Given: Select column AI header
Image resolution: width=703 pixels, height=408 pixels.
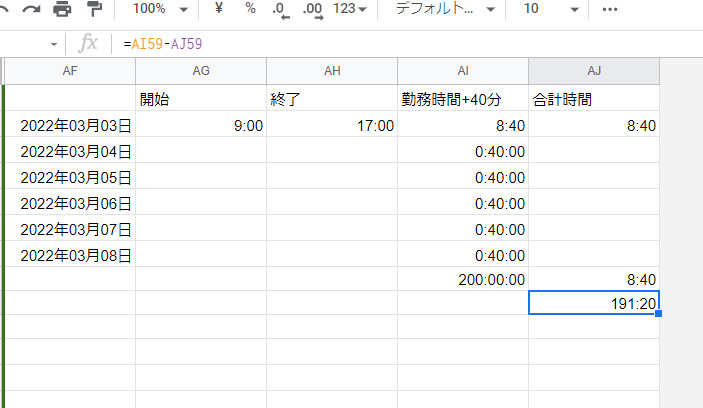Looking at the screenshot, I should coord(462,71).
